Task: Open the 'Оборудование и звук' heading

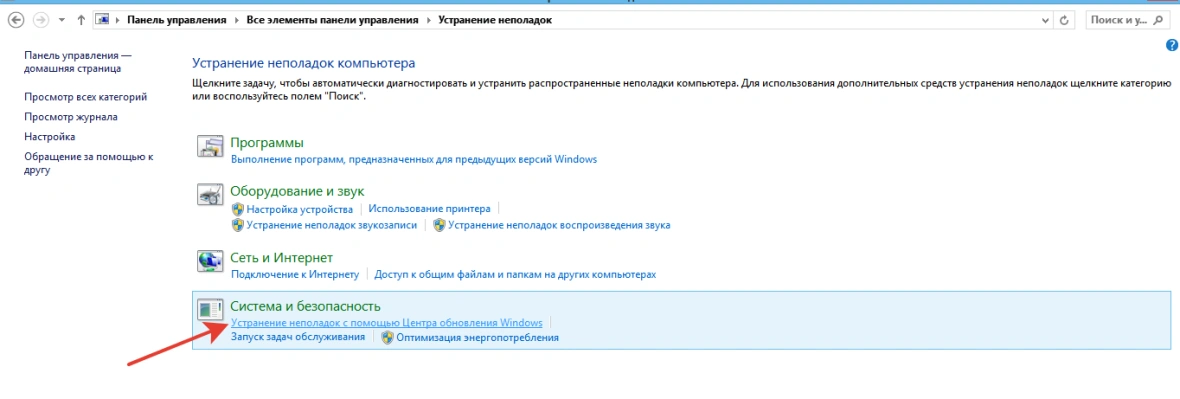Action: (x=297, y=191)
